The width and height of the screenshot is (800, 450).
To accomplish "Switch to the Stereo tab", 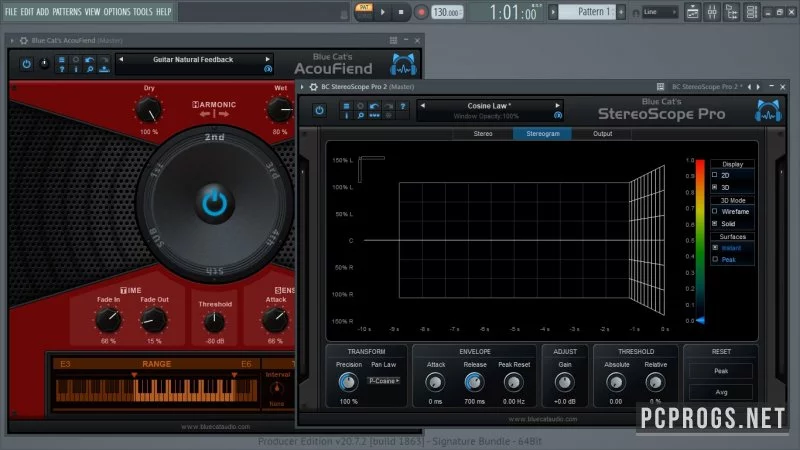I will pyautogui.click(x=483, y=134).
